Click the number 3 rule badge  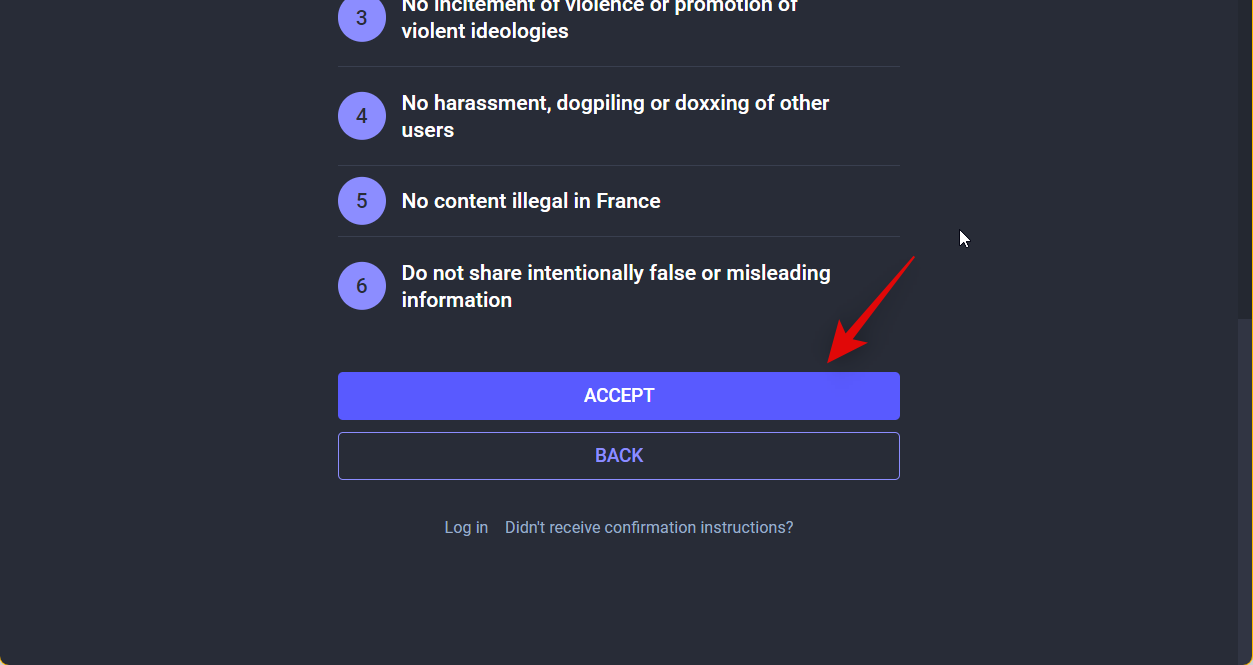(x=361, y=18)
